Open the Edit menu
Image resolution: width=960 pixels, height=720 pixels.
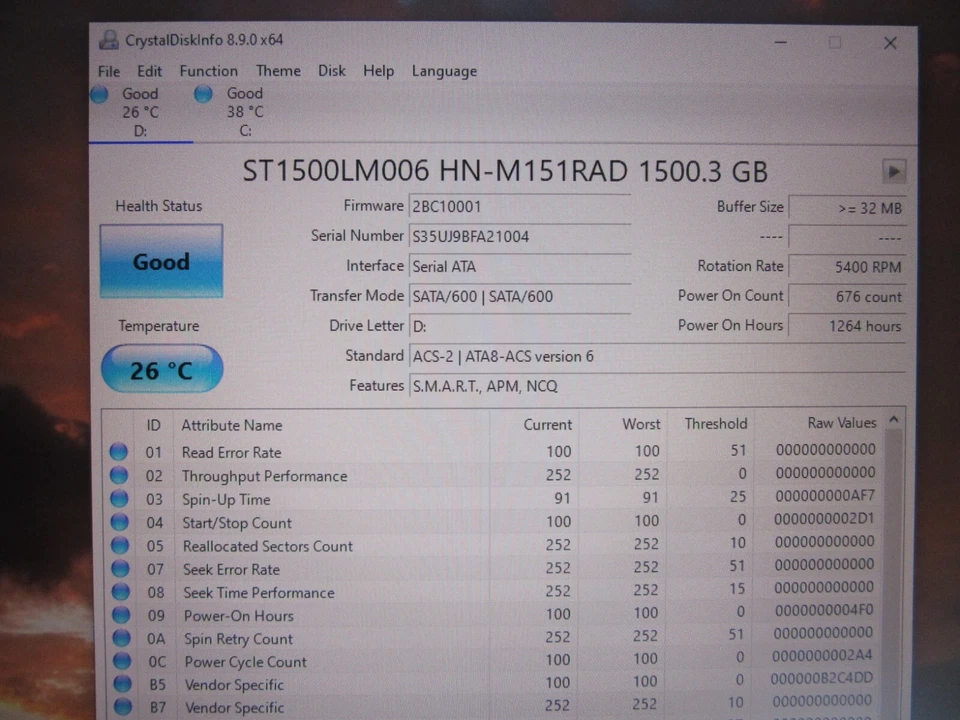149,71
